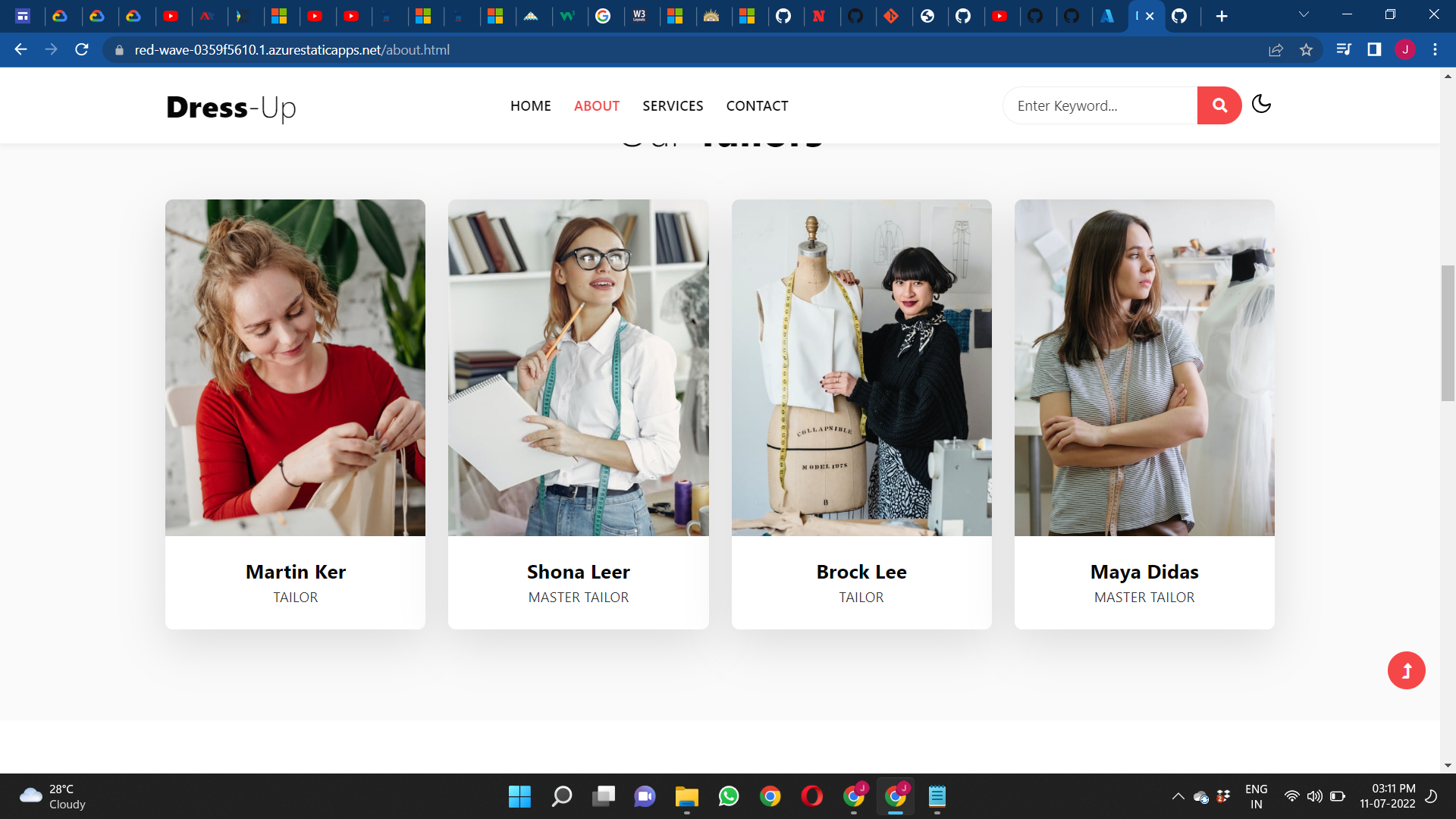Open WhatsApp from the taskbar

coord(728,796)
